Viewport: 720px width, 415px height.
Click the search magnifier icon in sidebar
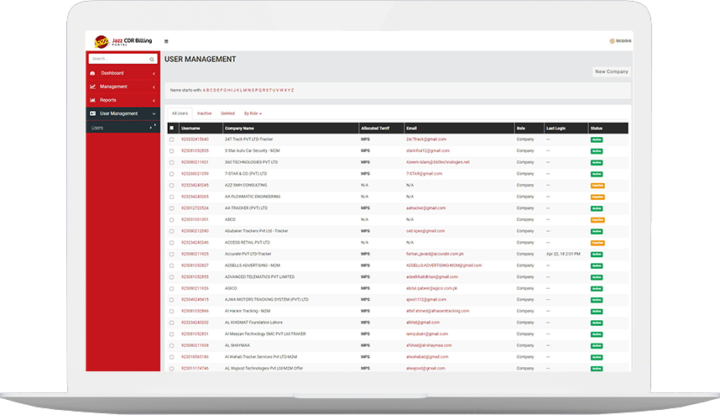coord(152,59)
